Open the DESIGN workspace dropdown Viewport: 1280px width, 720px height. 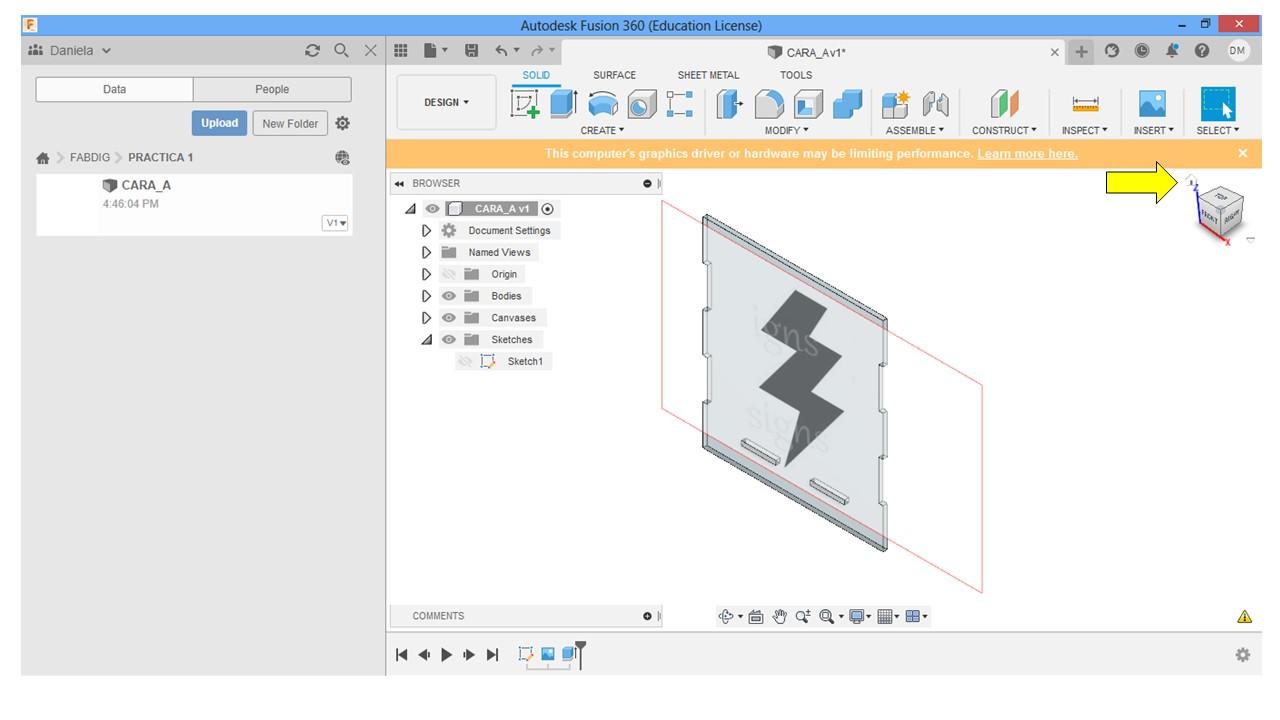[446, 102]
